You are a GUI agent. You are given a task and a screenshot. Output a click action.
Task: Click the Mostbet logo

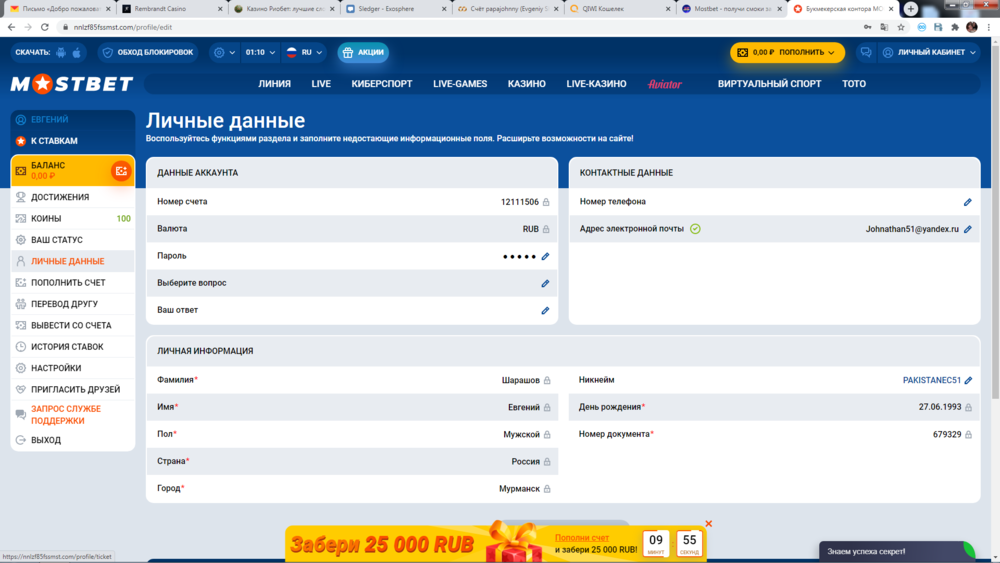(x=71, y=84)
